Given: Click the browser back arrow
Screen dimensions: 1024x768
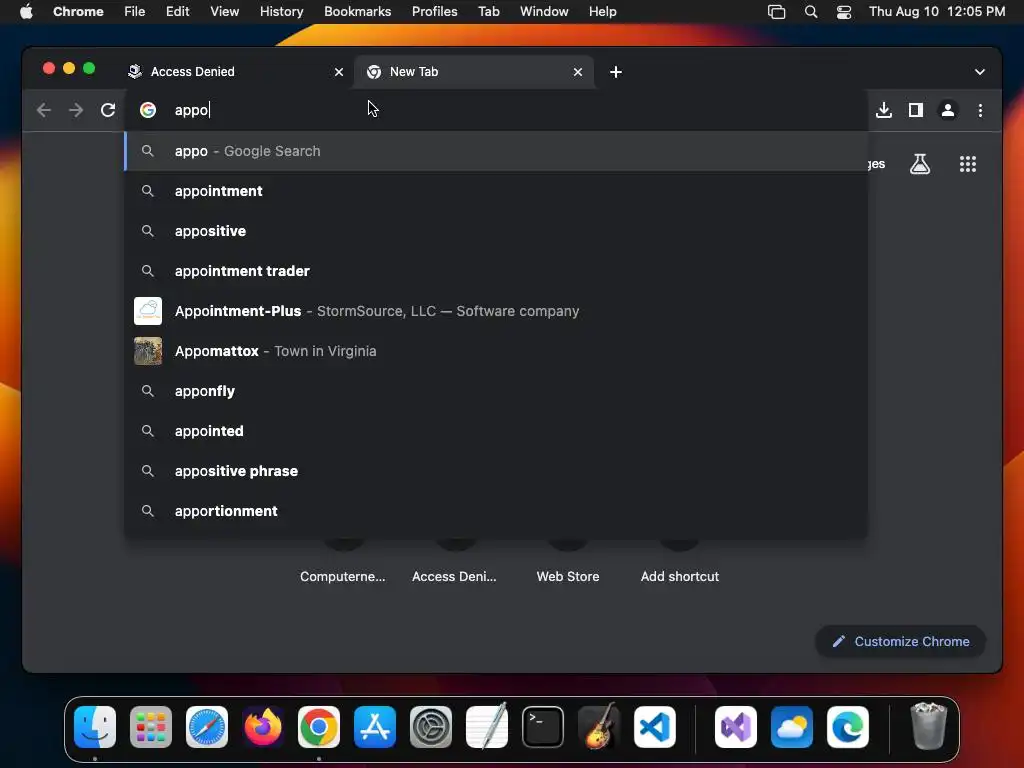Looking at the screenshot, I should pyautogui.click(x=44, y=110).
